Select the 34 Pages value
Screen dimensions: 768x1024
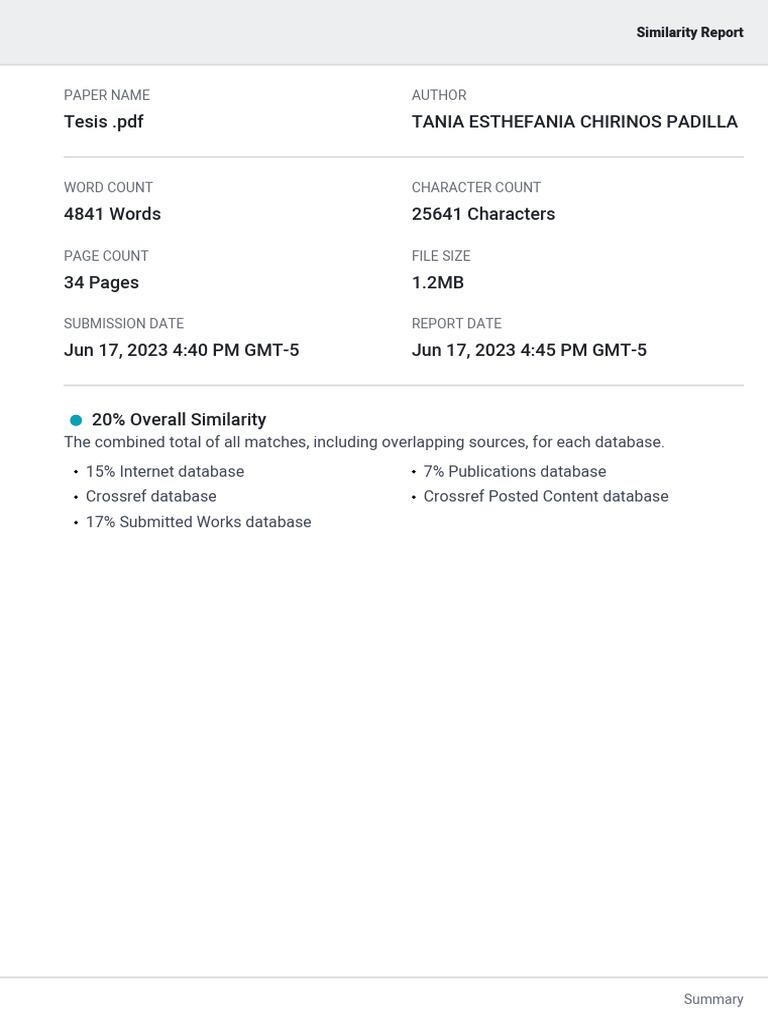101,282
